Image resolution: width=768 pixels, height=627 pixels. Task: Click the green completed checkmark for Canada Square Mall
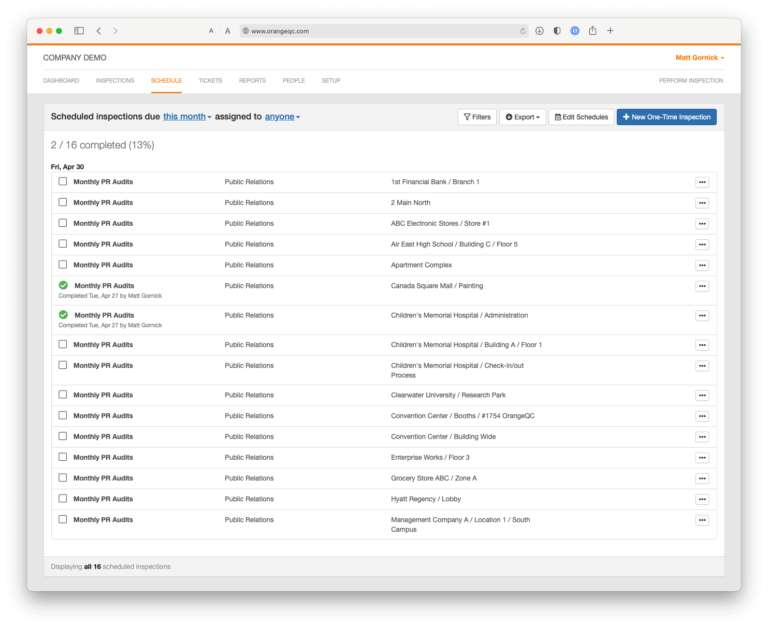[x=63, y=286]
